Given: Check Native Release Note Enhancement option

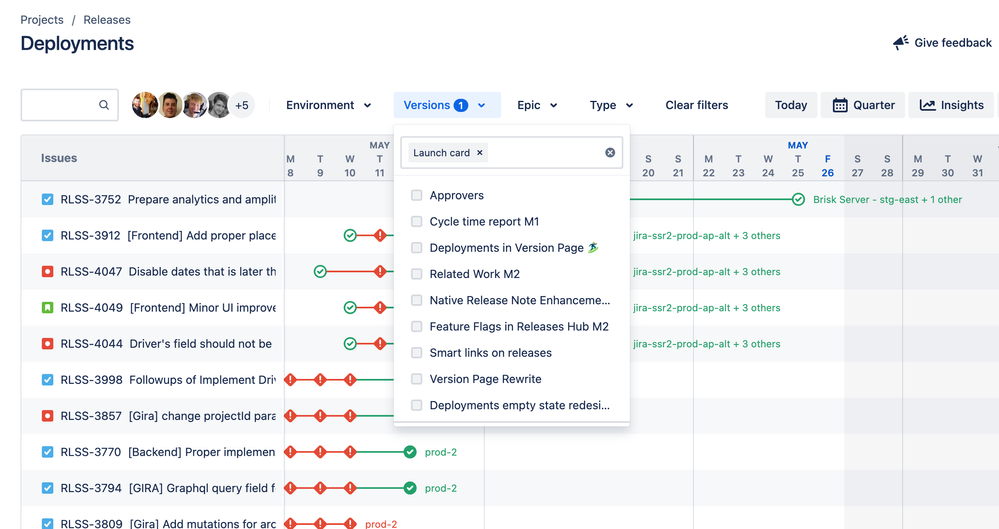Looking at the screenshot, I should click(417, 300).
